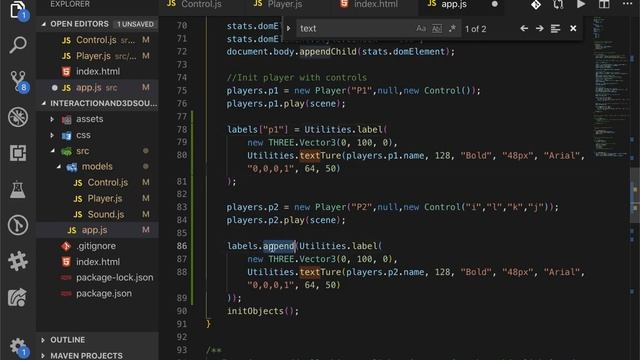Open the Debug view (crossed bug icon)

pyautogui.click(x=18, y=117)
